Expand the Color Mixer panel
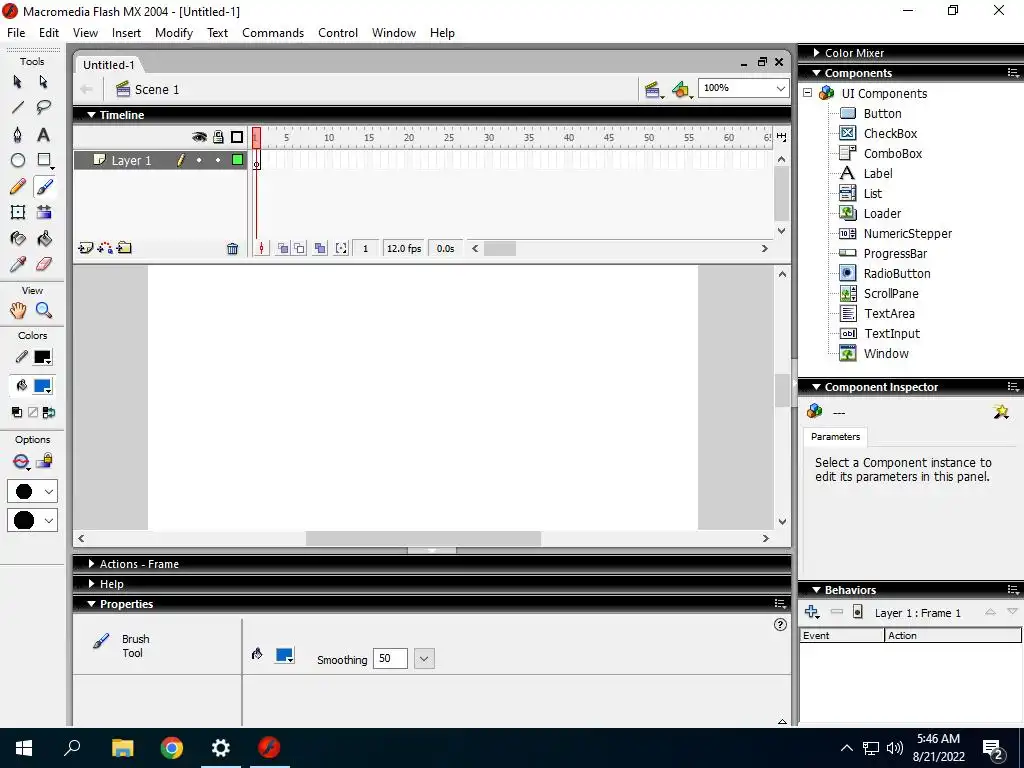Image resolution: width=1024 pixels, height=768 pixels. [816, 53]
